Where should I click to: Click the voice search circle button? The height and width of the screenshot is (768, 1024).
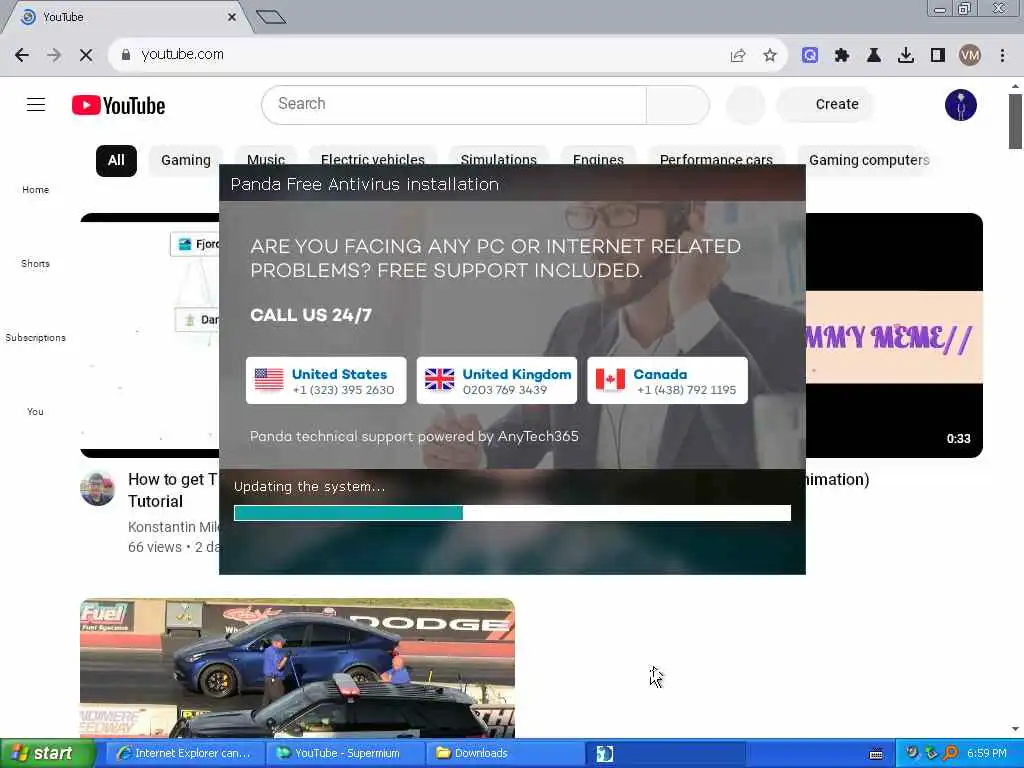746,104
